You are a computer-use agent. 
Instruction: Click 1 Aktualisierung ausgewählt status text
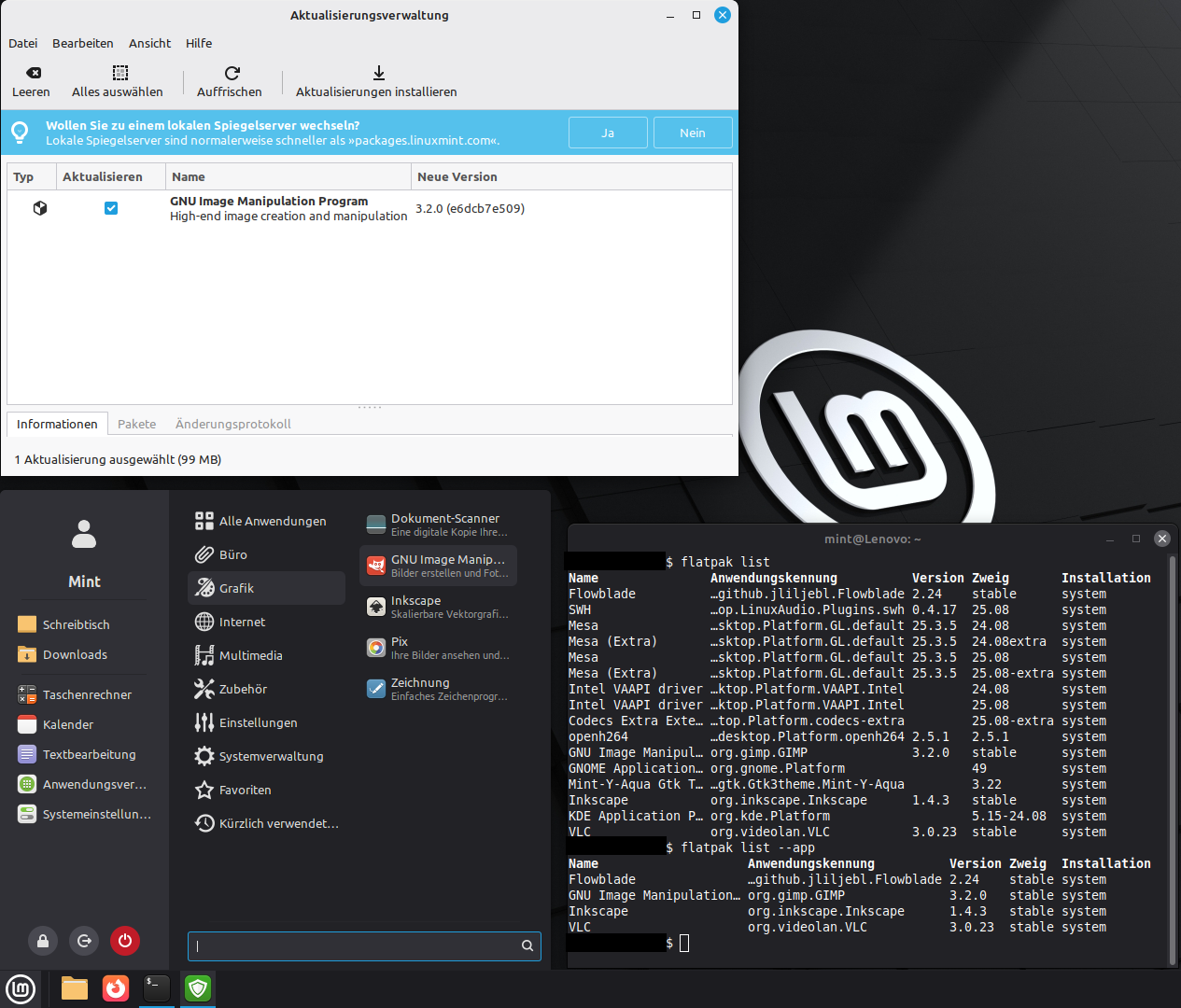[119, 459]
